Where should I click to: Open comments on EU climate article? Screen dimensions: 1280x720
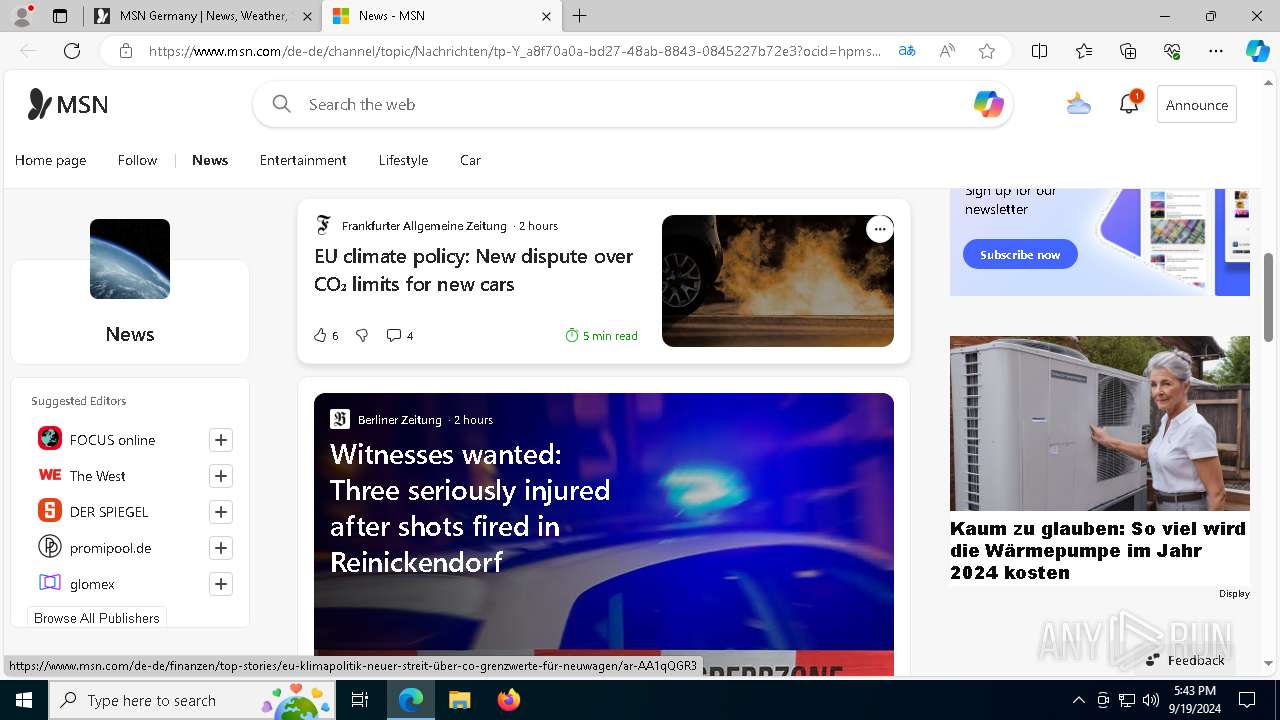(399, 336)
